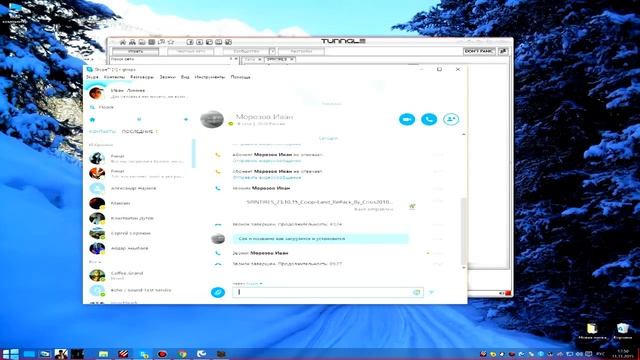The height and width of the screenshot is (360, 640).
Task: Click the taskbar clock
Action: 623,354
